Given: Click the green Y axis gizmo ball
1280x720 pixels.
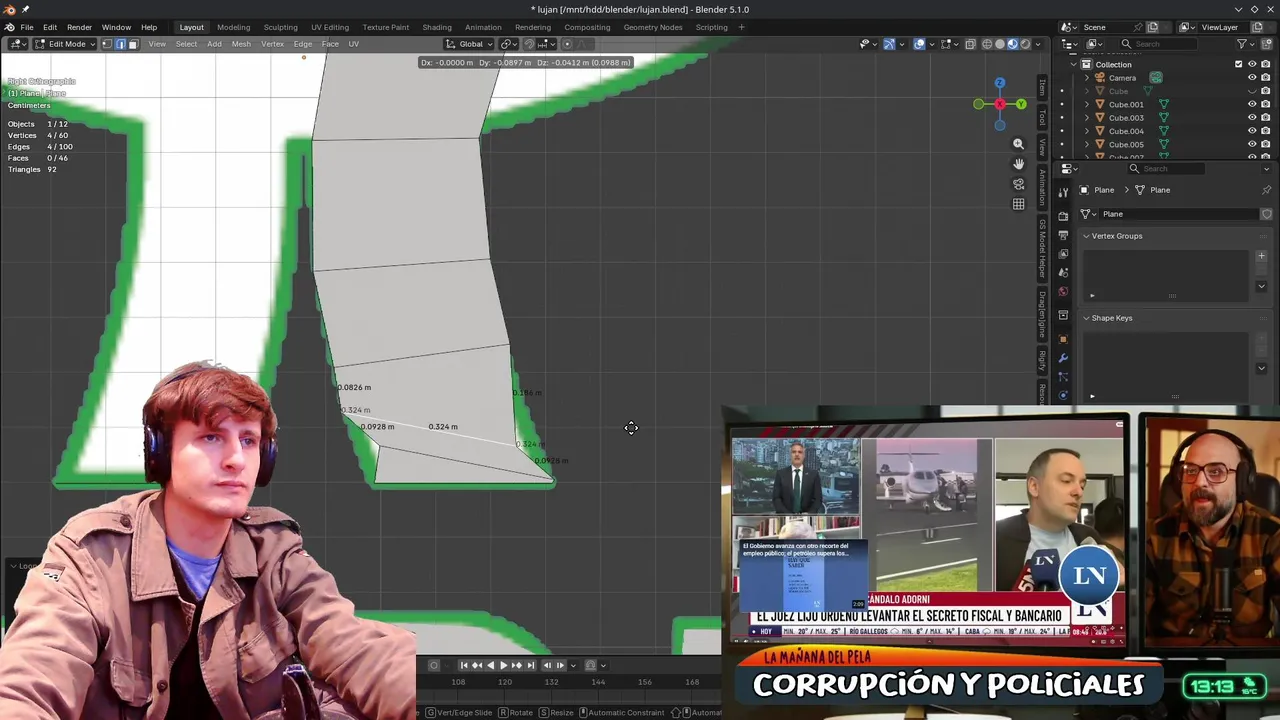Looking at the screenshot, I should click(x=1021, y=104).
